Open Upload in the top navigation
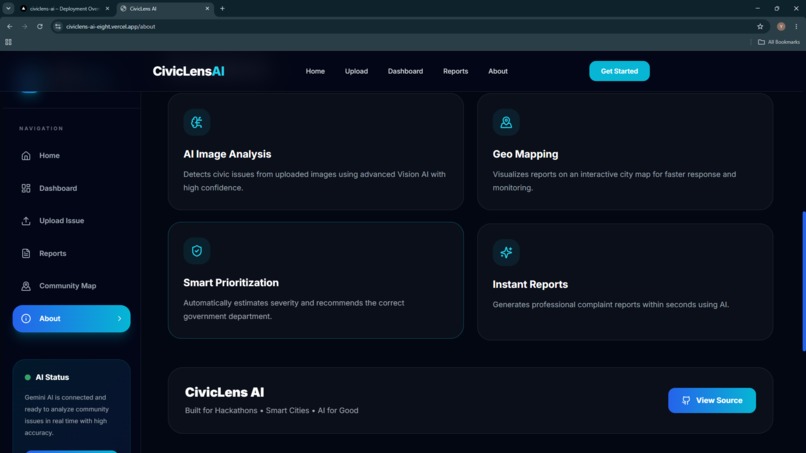The image size is (806, 453). pyautogui.click(x=356, y=71)
